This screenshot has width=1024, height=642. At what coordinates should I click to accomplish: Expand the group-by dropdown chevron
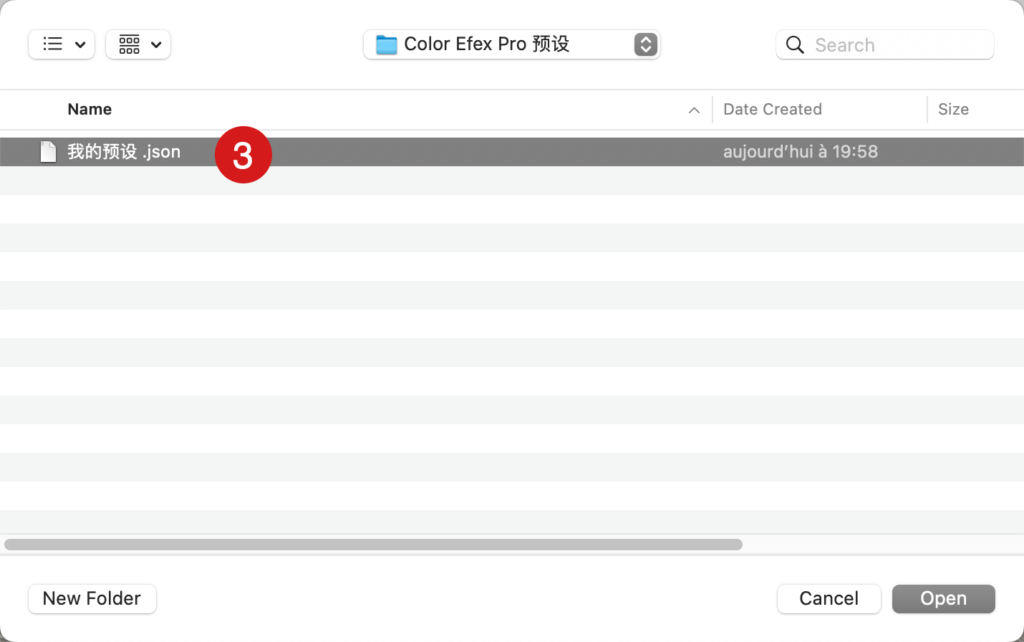[x=156, y=45]
